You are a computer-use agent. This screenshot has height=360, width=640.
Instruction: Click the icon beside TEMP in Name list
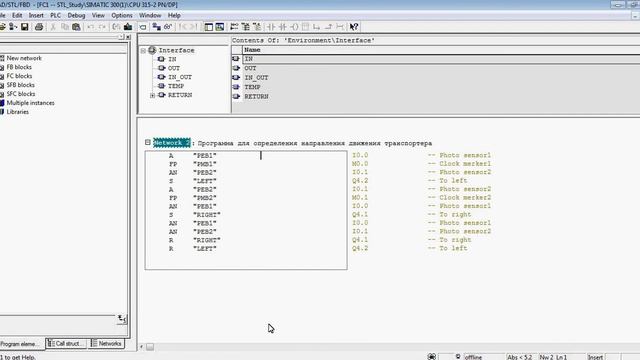(x=236, y=87)
